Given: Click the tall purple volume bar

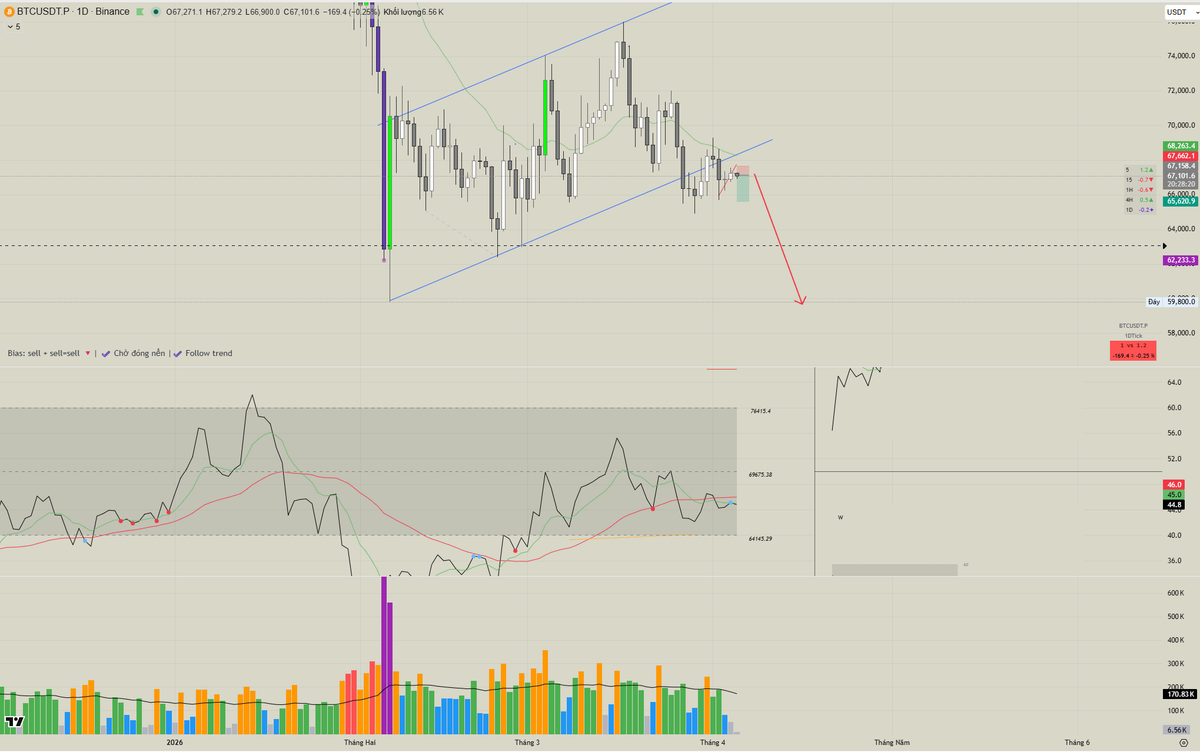Looking at the screenshot, I should pos(384,655).
